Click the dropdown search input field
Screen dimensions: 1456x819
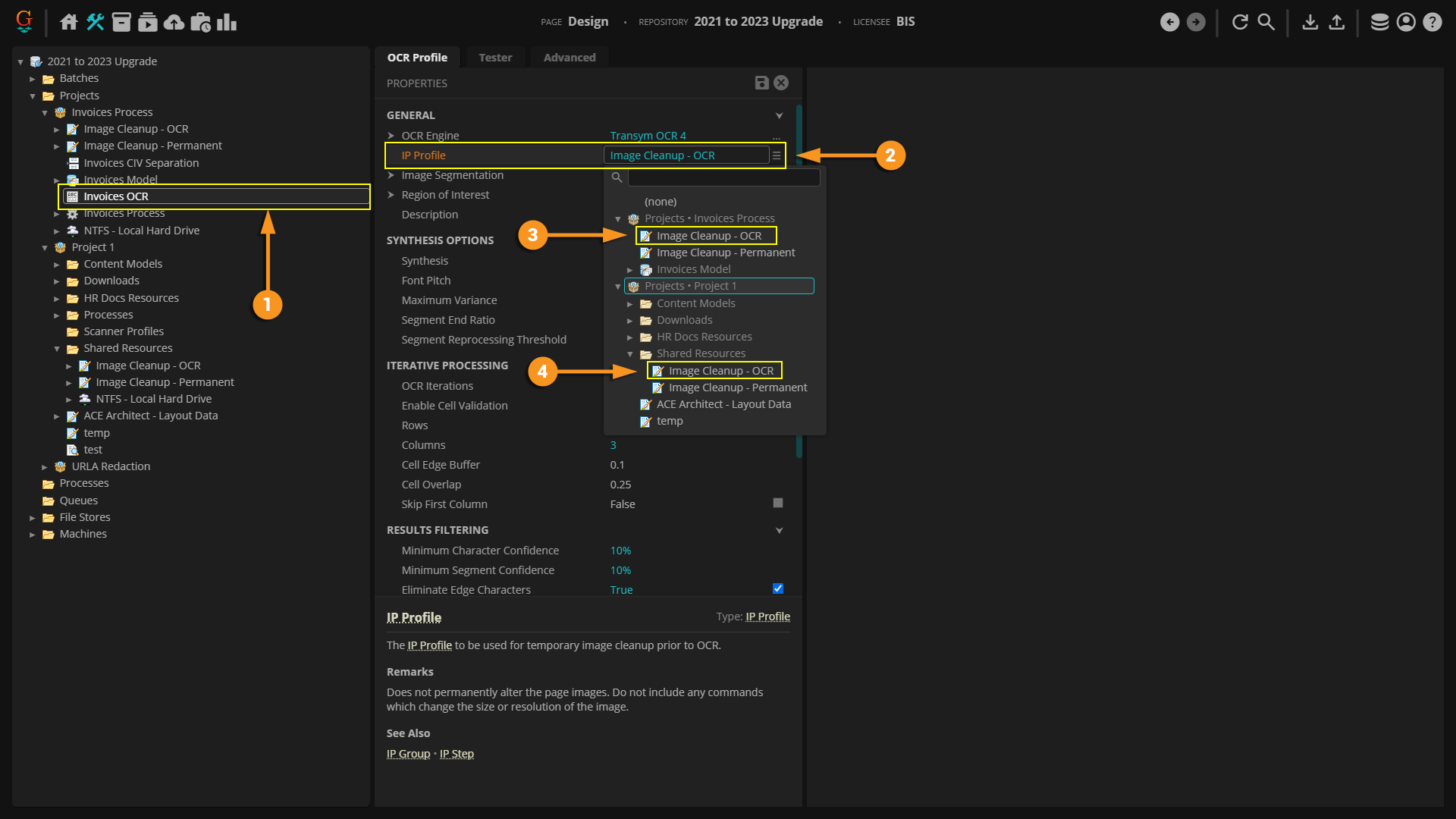[723, 177]
